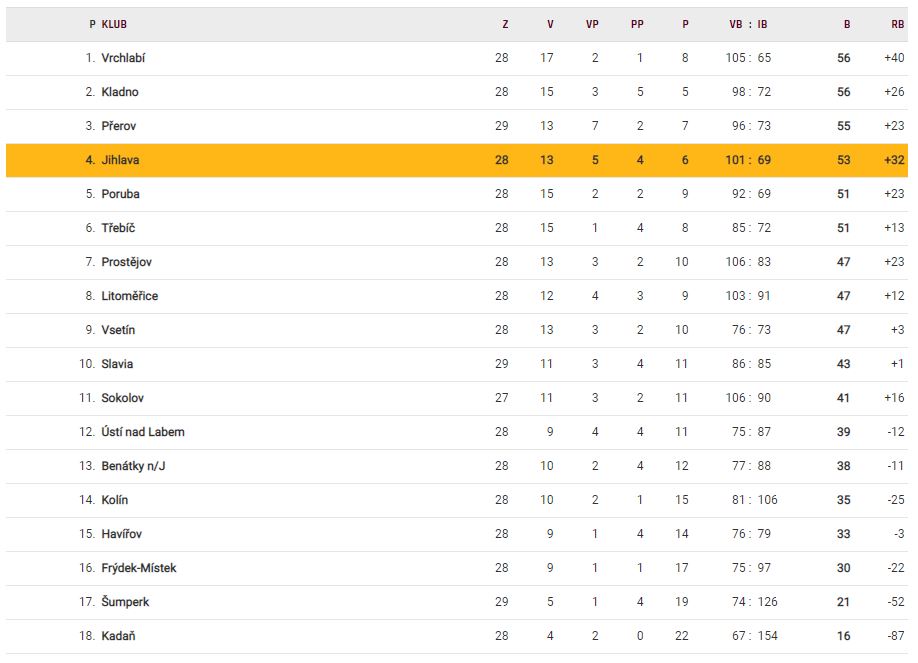Open the Přerov club page
The image size is (918, 663).
(x=119, y=126)
